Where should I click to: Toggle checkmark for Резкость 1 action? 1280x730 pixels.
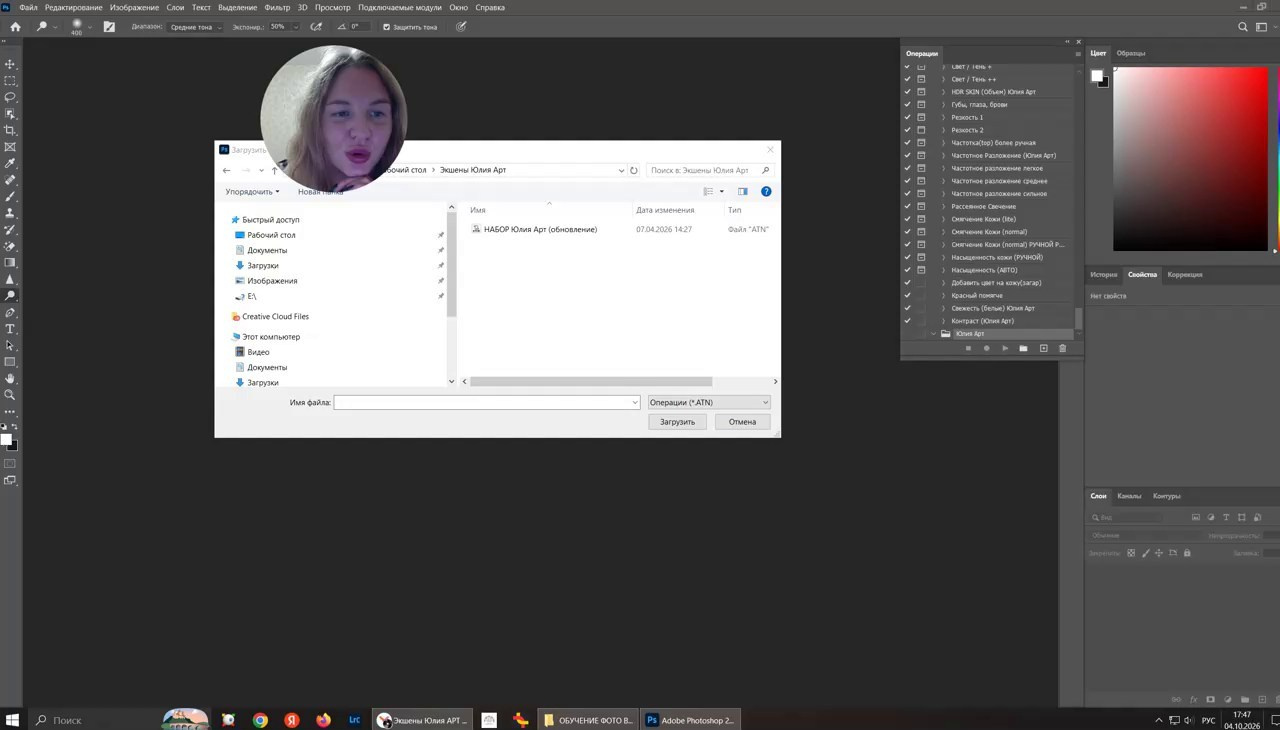tap(907, 117)
